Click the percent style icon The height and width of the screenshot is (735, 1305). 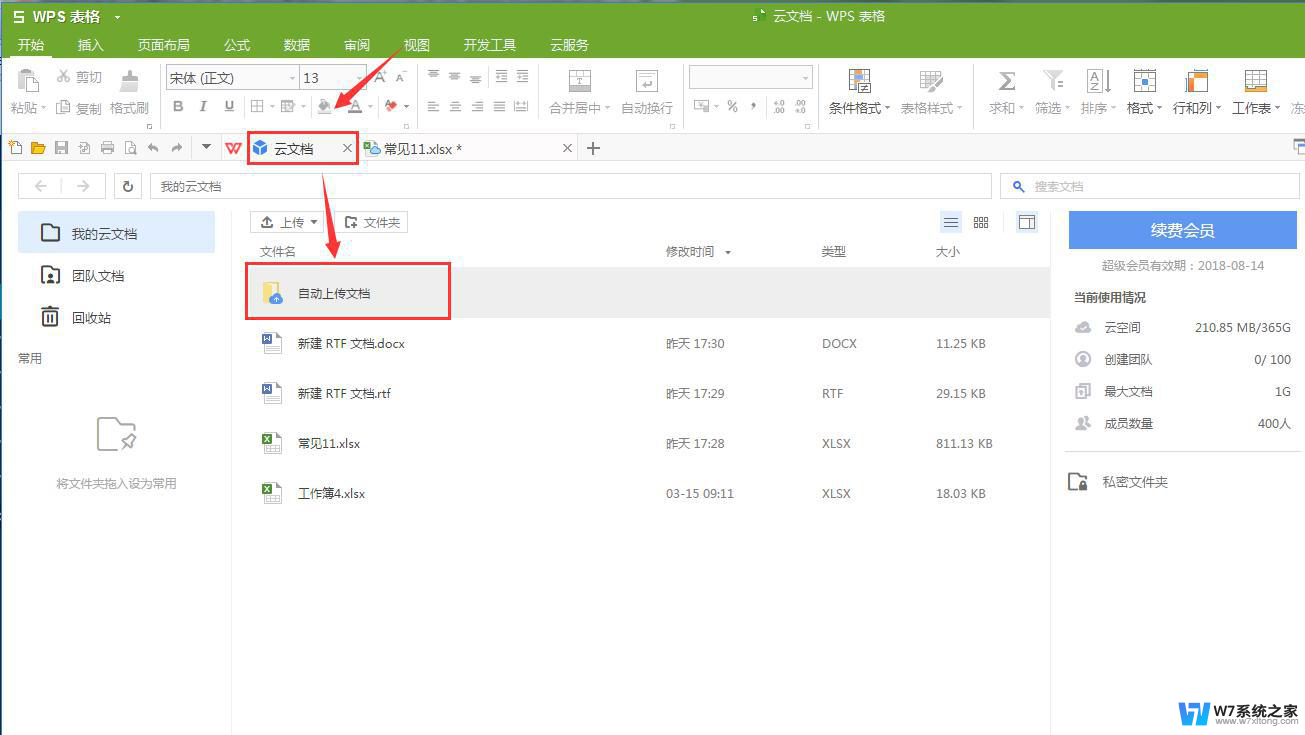click(x=732, y=107)
